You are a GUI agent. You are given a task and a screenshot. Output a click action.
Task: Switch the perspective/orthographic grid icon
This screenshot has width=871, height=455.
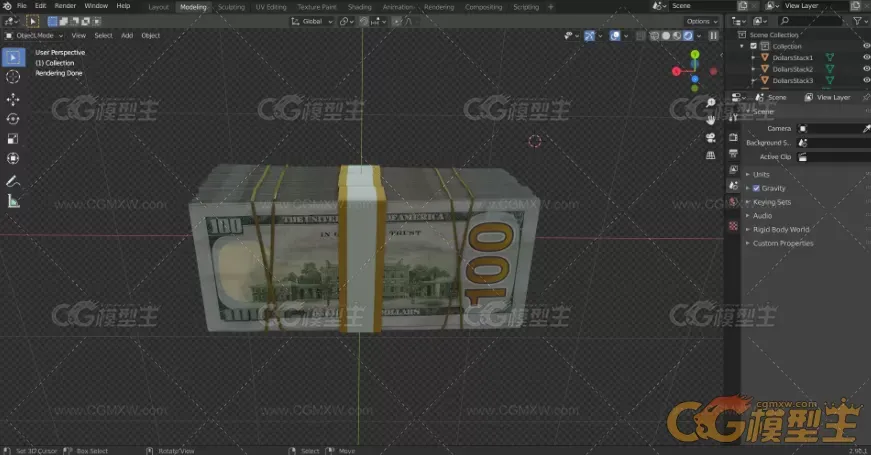710,156
